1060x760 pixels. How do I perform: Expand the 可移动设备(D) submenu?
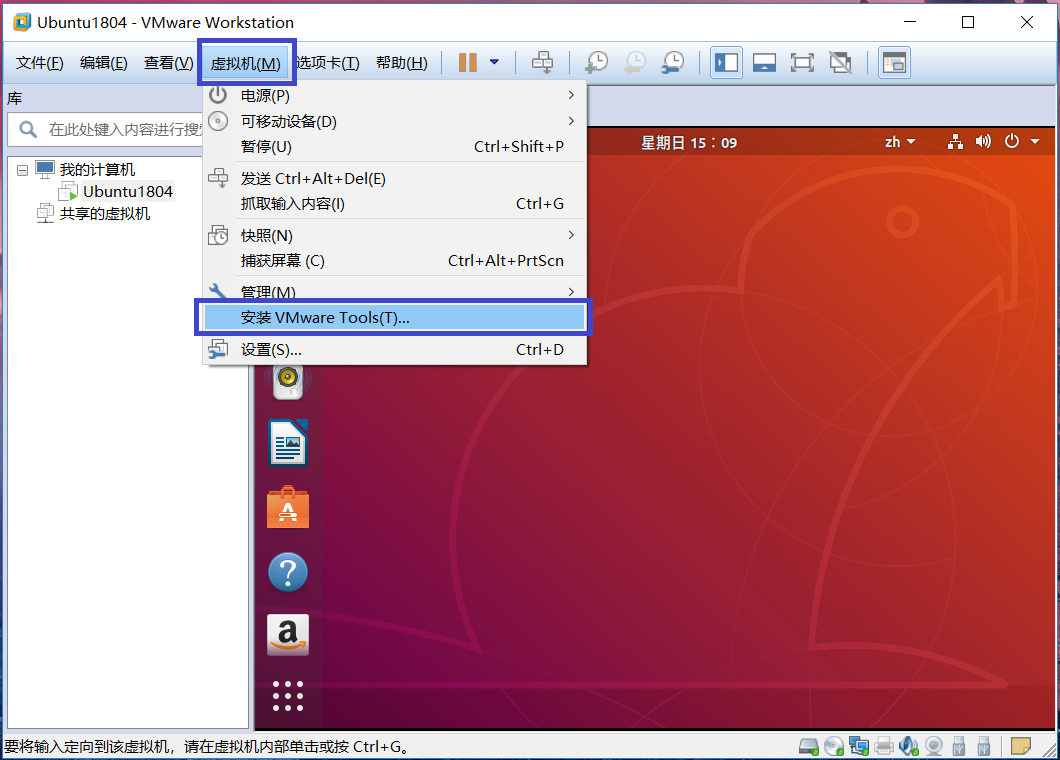click(395, 121)
